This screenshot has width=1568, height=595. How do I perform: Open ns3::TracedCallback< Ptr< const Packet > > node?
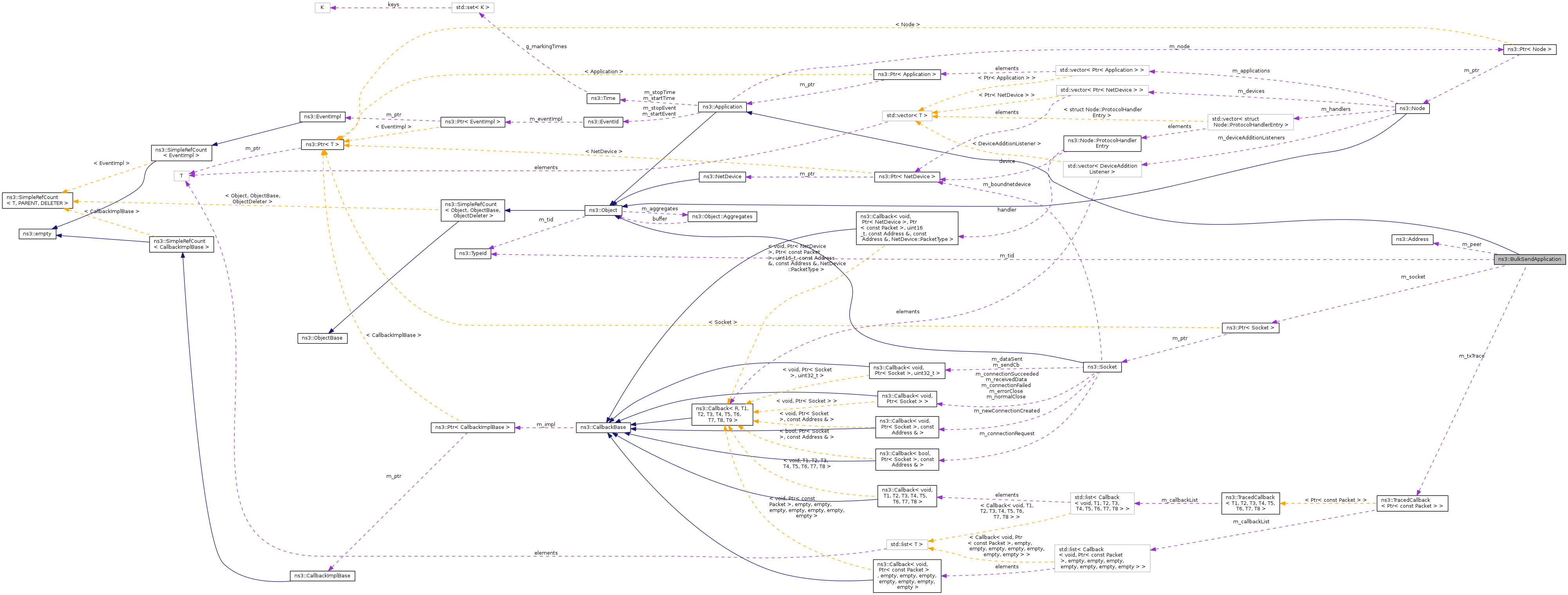(1412, 503)
